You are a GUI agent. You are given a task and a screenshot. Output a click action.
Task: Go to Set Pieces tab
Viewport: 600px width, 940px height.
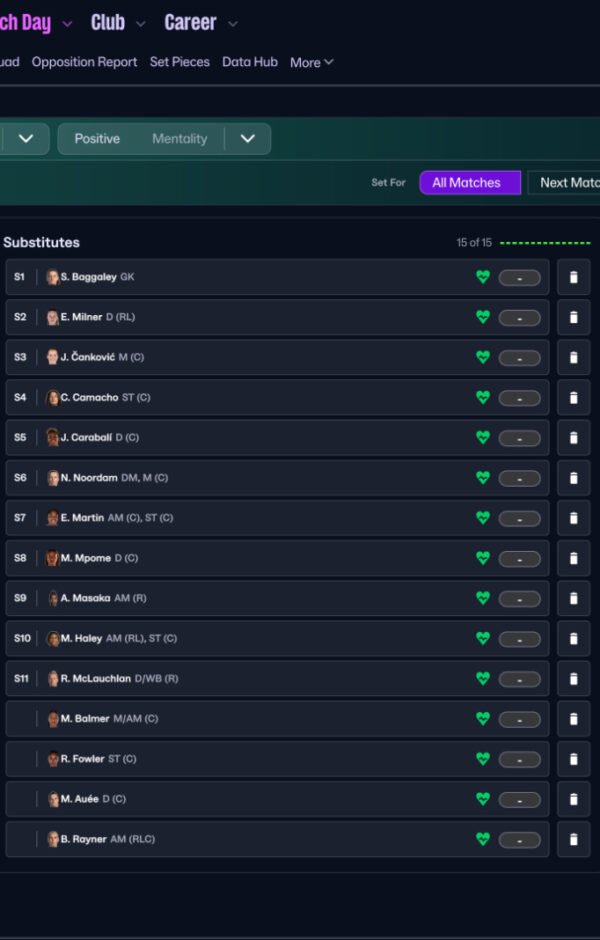[180, 62]
